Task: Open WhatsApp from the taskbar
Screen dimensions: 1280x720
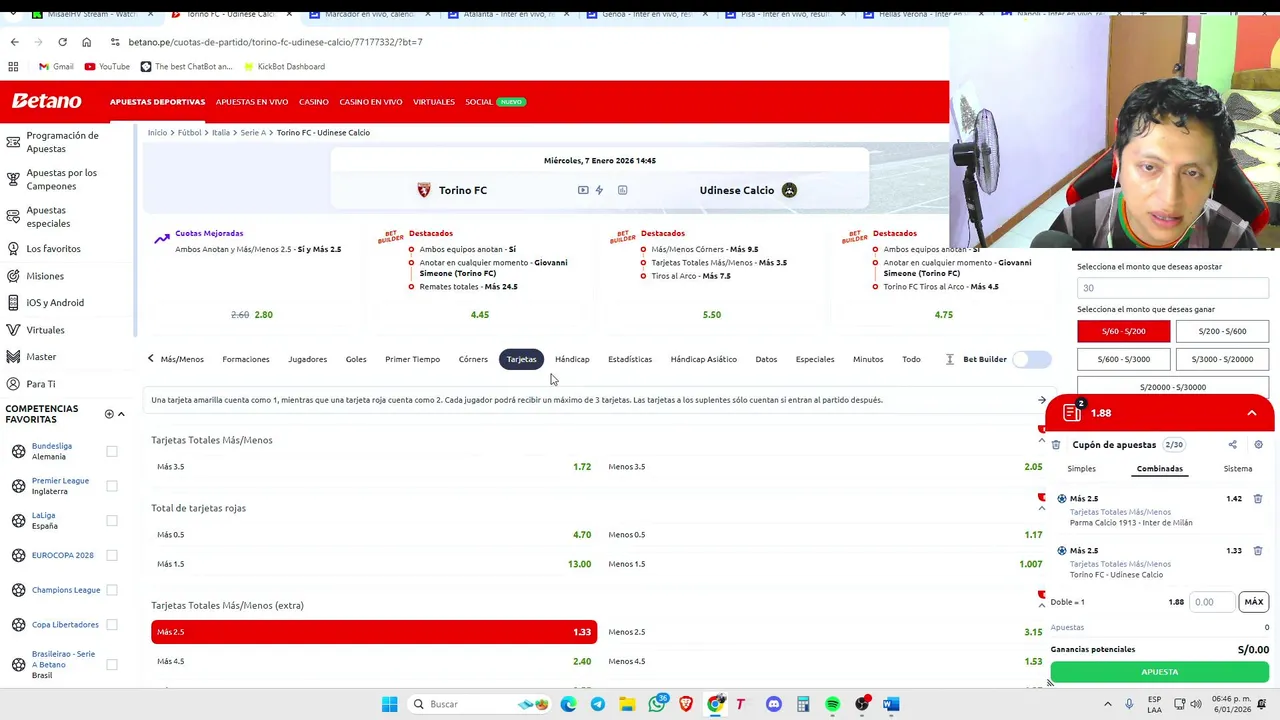Action: 657,704
